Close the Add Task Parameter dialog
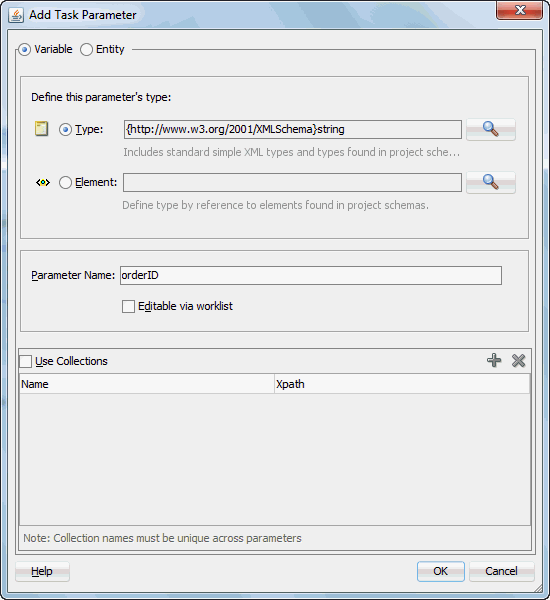Screen dimensions: 550x600 [519, 10]
